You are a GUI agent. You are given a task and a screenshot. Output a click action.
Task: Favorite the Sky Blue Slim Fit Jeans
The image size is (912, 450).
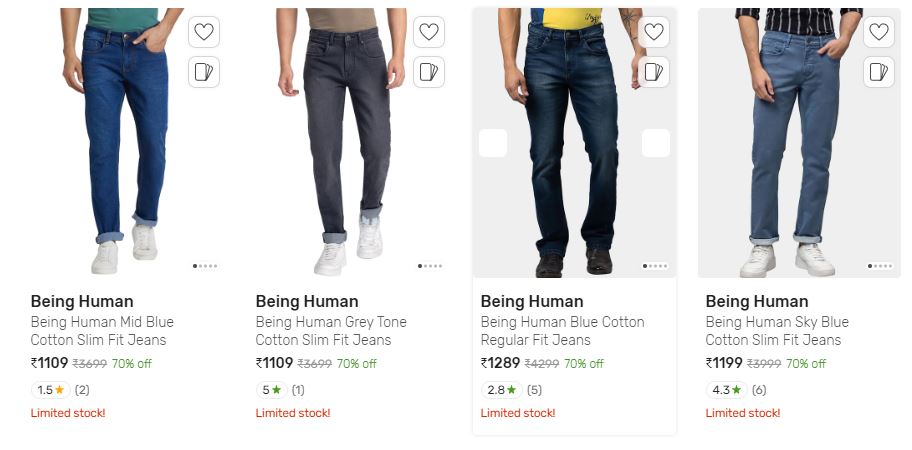tap(879, 31)
